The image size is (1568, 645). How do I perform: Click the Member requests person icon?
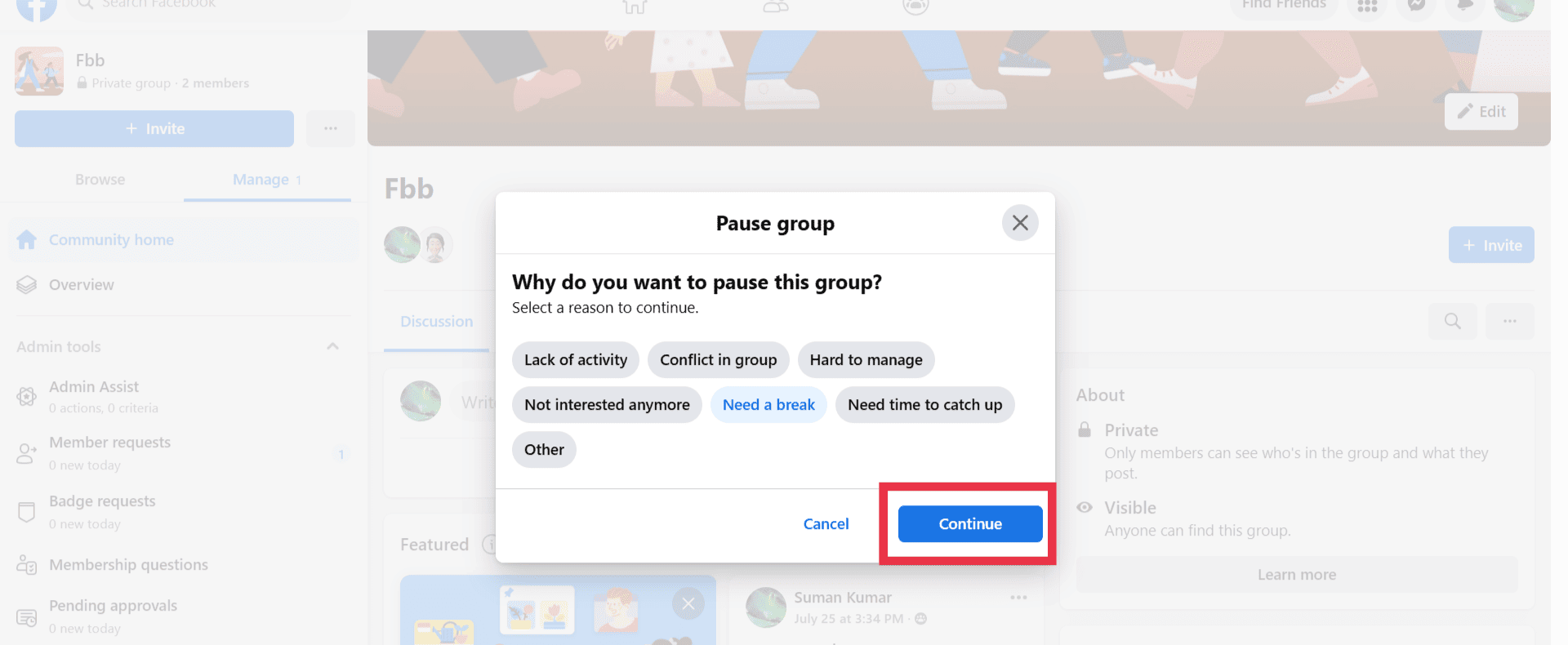[x=27, y=453]
